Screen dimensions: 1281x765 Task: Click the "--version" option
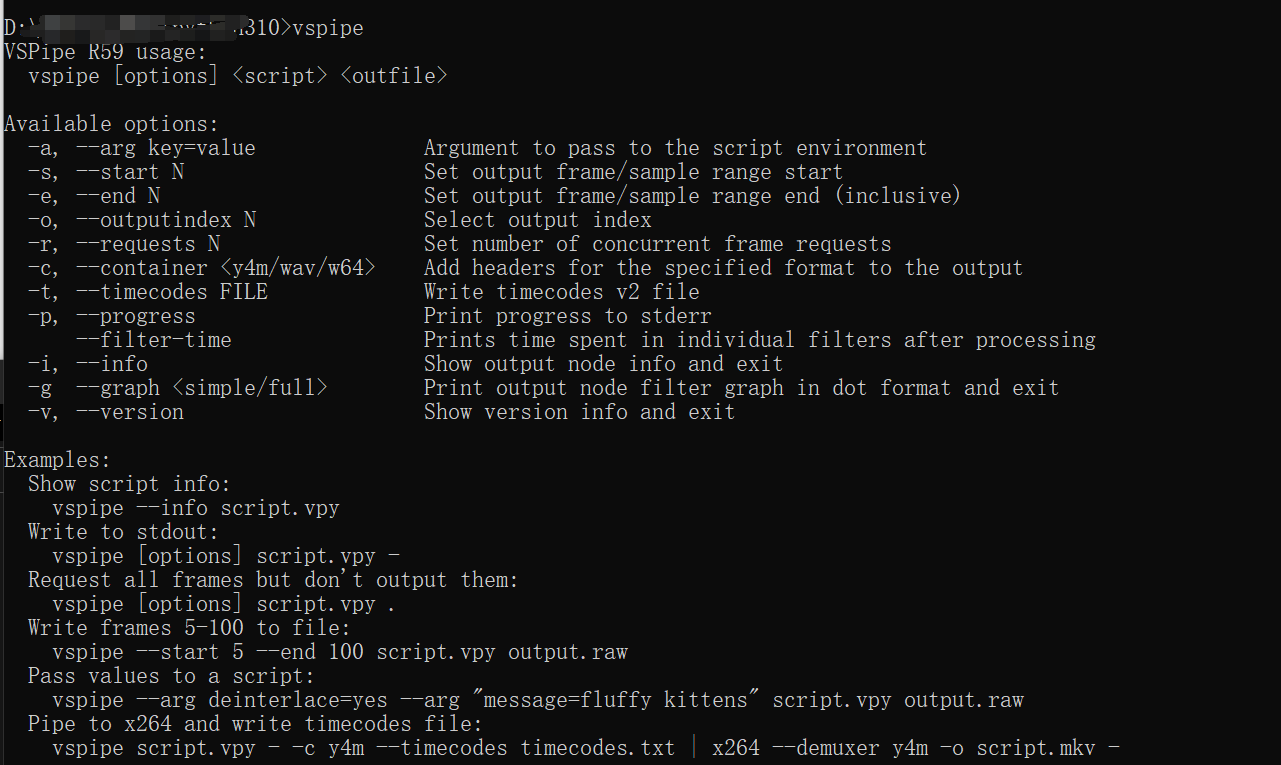129,412
